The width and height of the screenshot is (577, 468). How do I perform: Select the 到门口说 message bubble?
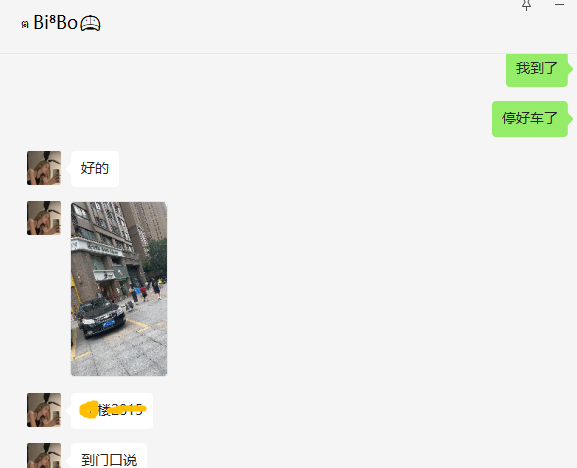(109, 456)
